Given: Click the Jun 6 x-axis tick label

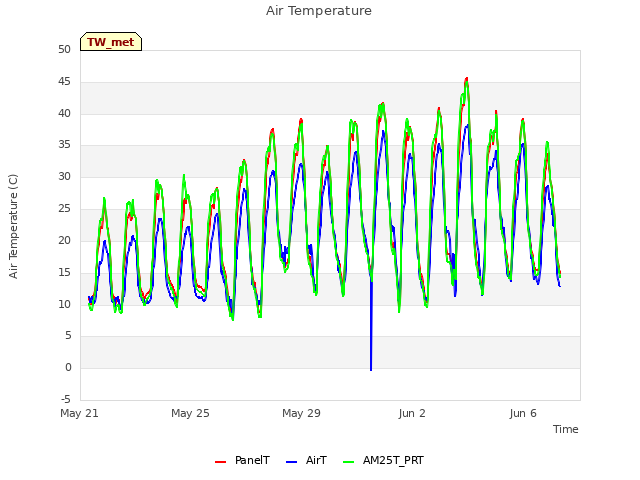Looking at the screenshot, I should (x=523, y=413).
